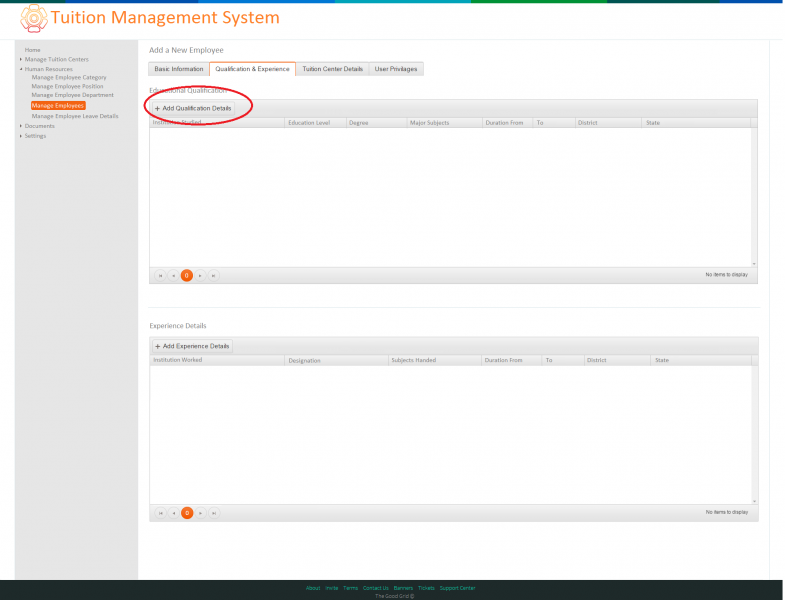Viewport: 785px width, 600px height.
Task: Open the Tuition Center Details tab
Action: point(332,69)
